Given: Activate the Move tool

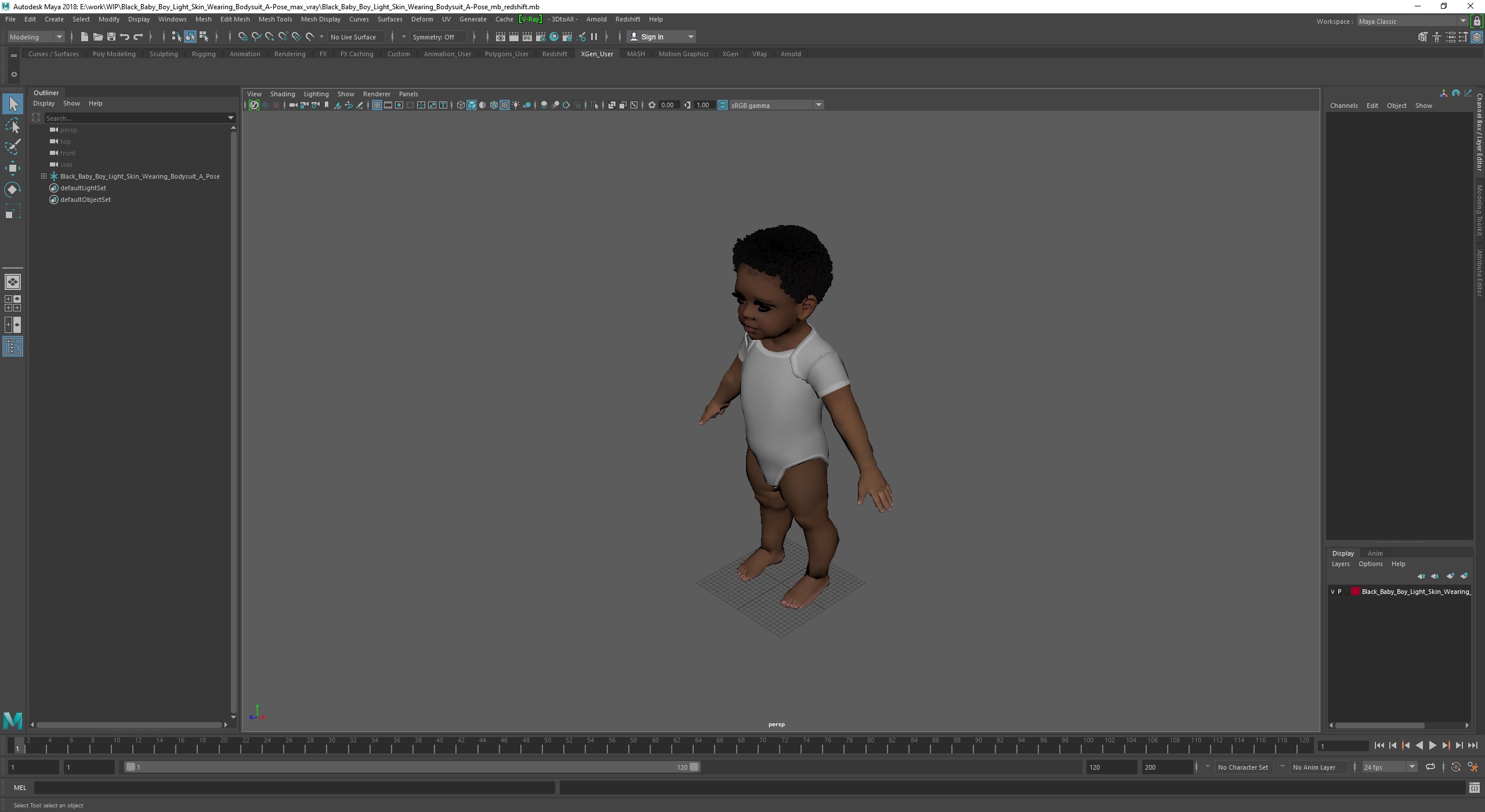Looking at the screenshot, I should (x=13, y=168).
